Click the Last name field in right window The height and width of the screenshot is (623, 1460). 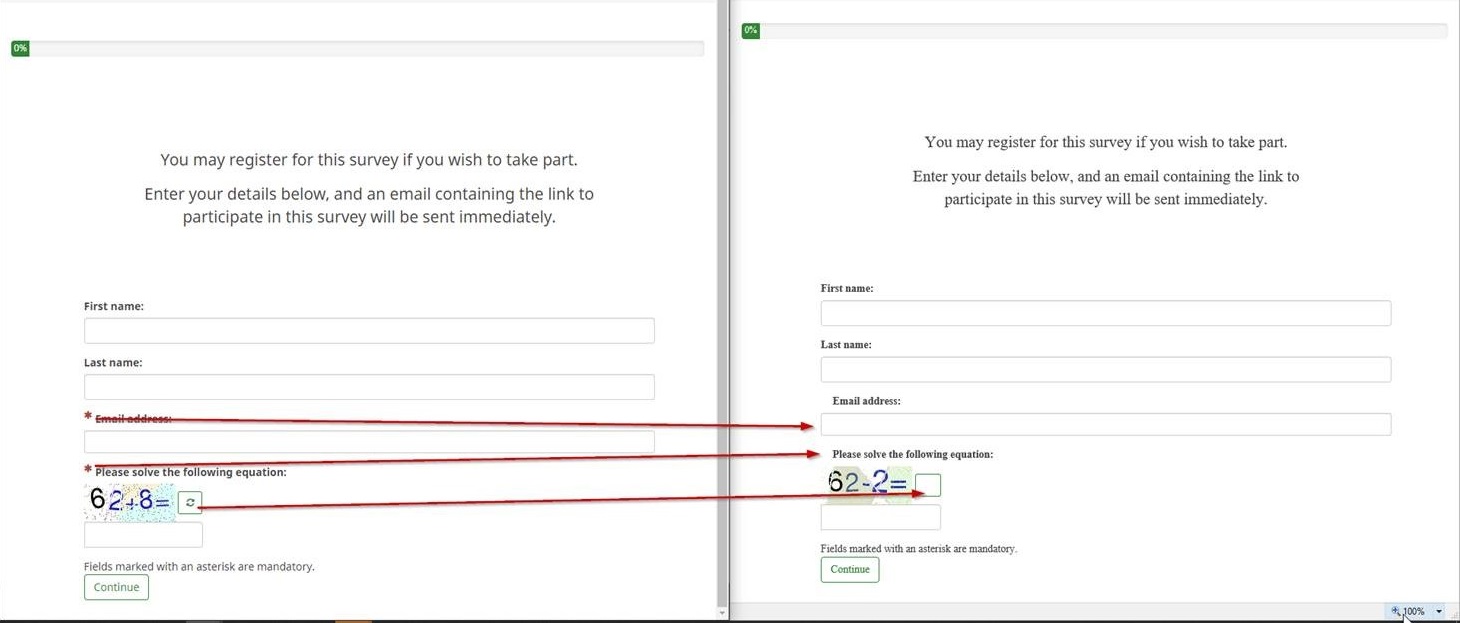(1106, 369)
